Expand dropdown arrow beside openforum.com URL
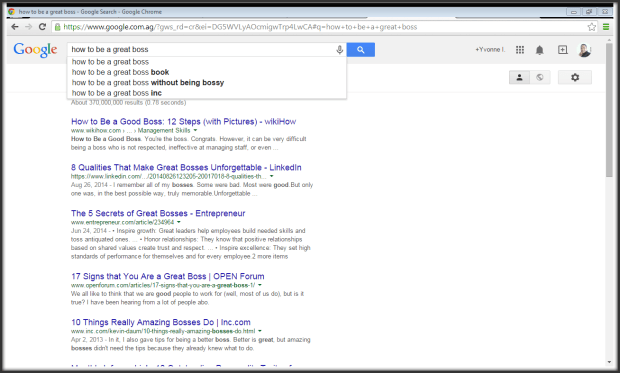This screenshot has height=373, width=620. point(260,285)
